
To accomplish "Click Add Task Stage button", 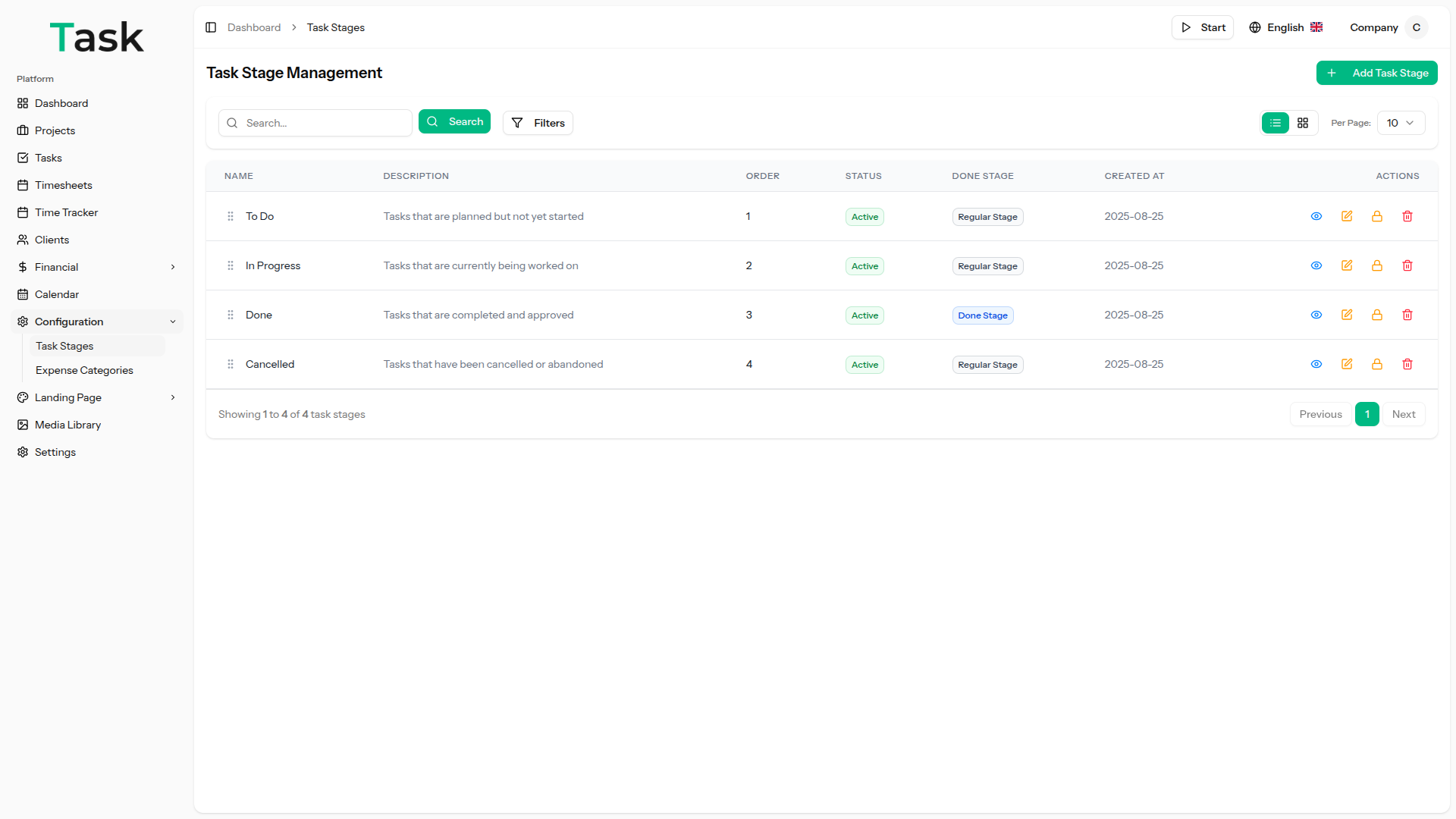I will click(x=1376, y=73).
